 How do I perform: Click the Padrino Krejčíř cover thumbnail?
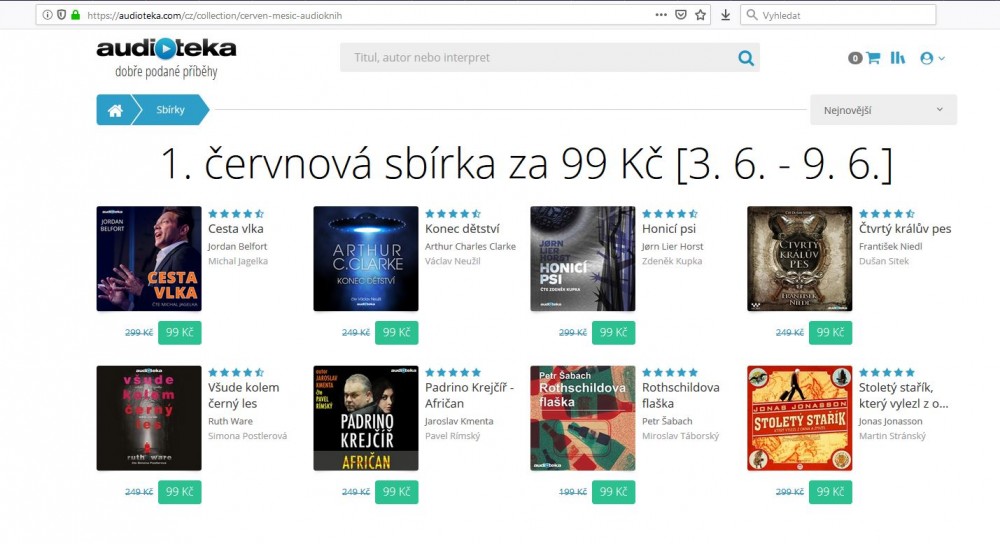click(x=366, y=418)
